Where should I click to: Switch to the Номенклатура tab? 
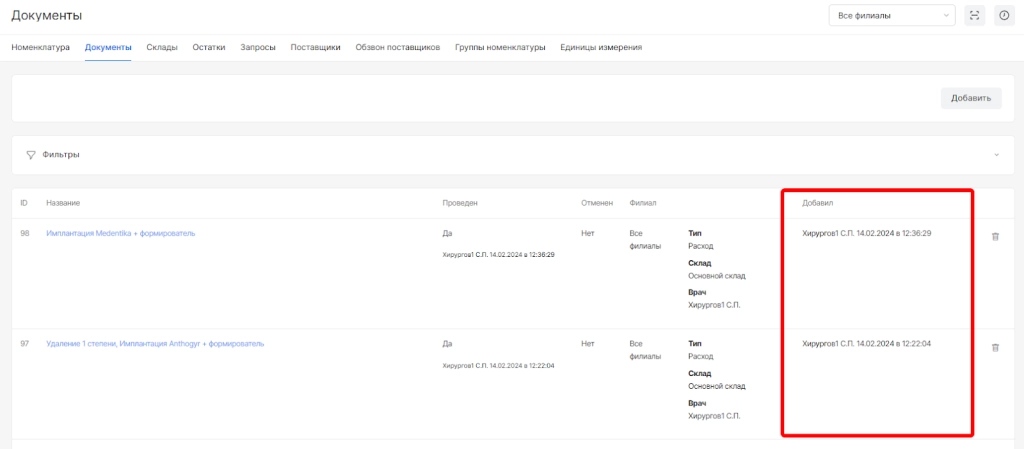pos(40,47)
